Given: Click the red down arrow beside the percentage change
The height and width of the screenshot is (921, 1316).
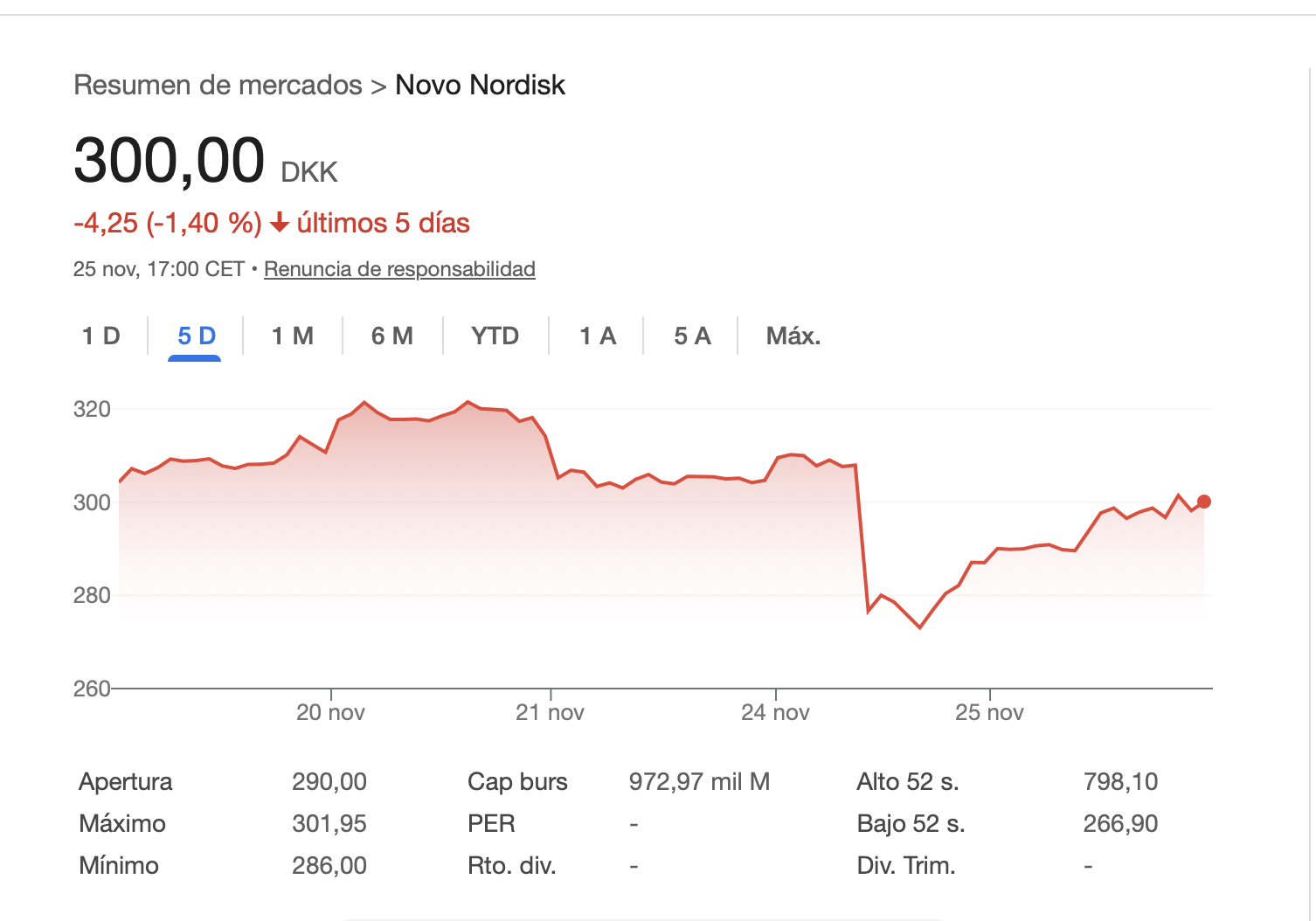Looking at the screenshot, I should coord(280,224).
